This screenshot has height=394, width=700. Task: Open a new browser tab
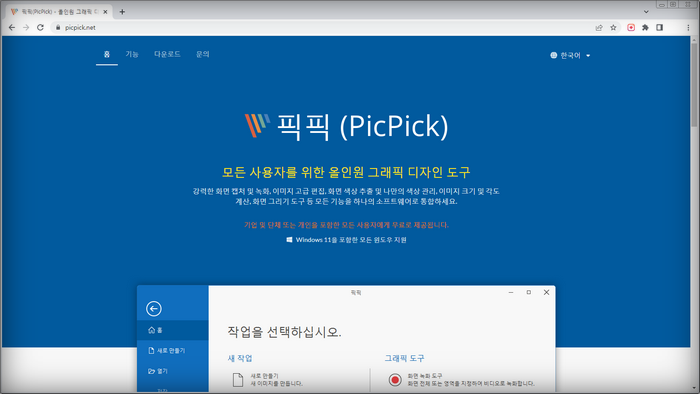point(122,12)
